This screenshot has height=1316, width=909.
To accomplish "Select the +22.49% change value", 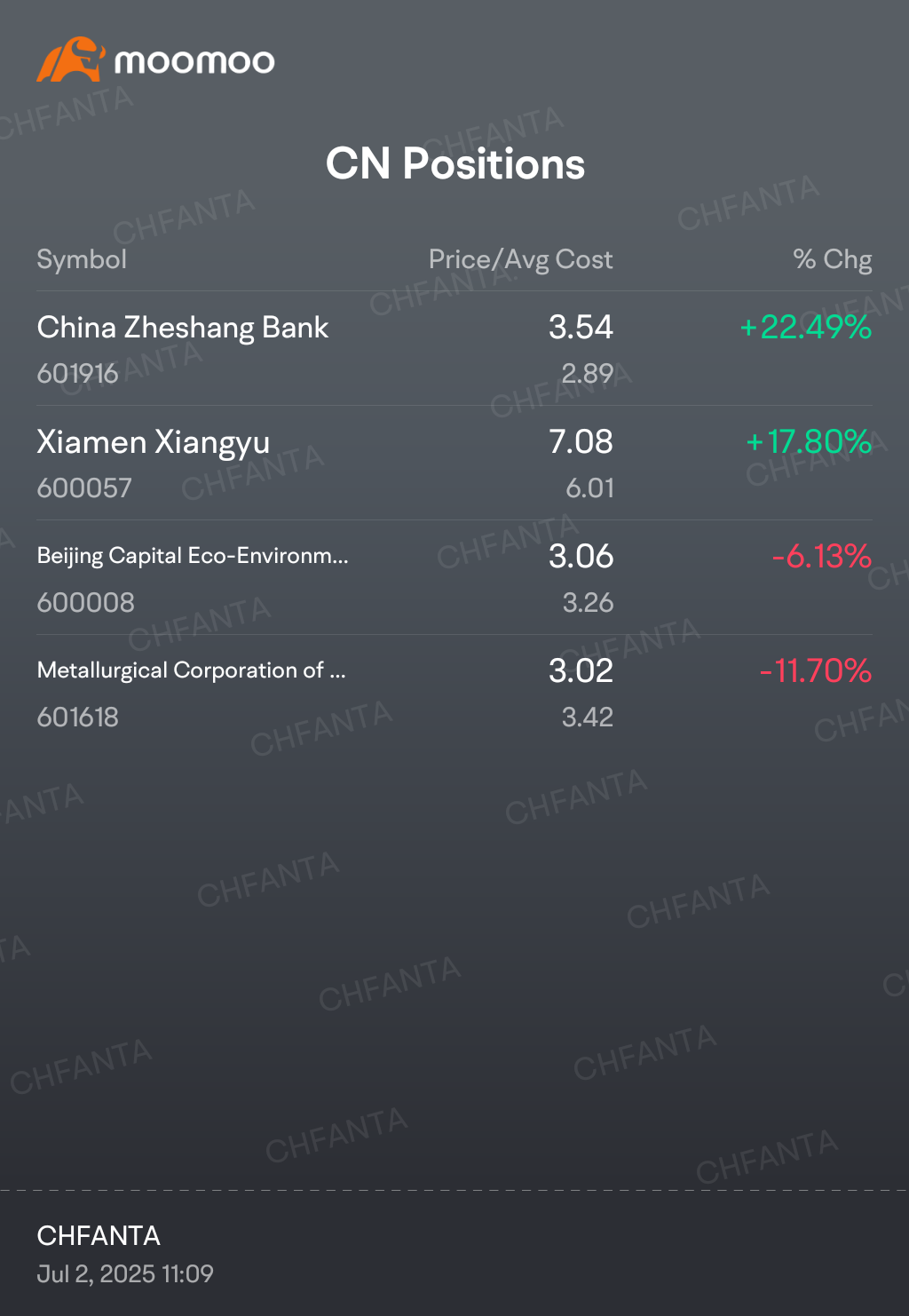I will point(806,328).
